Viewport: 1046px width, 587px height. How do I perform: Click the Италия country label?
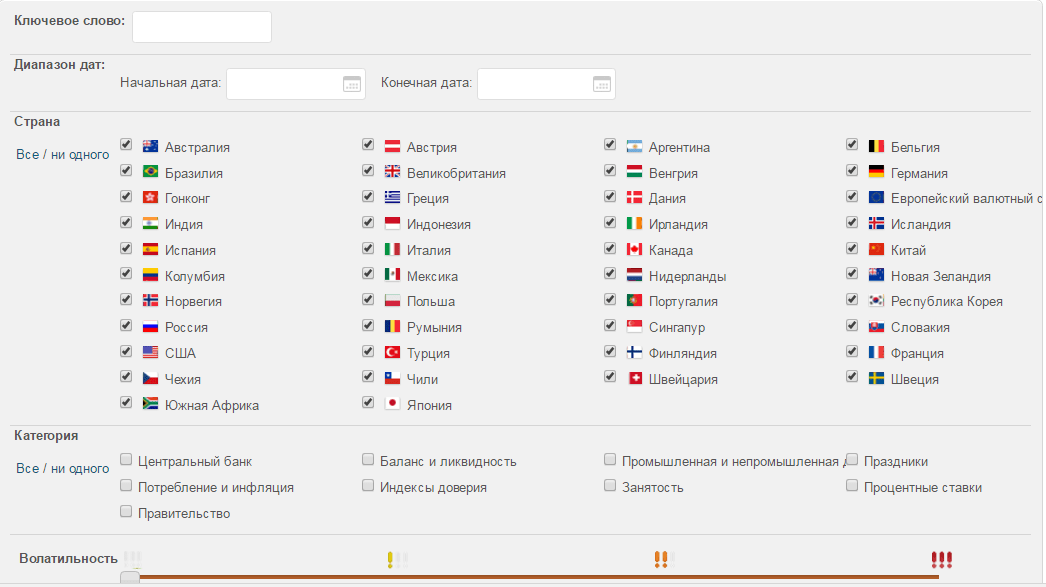429,251
